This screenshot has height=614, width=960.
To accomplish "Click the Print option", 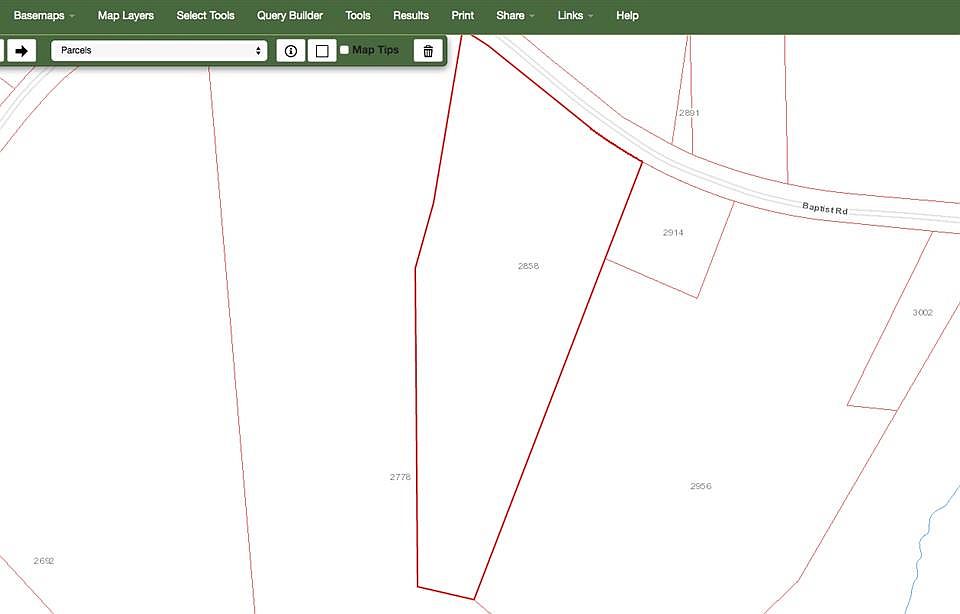I will click(x=463, y=16).
